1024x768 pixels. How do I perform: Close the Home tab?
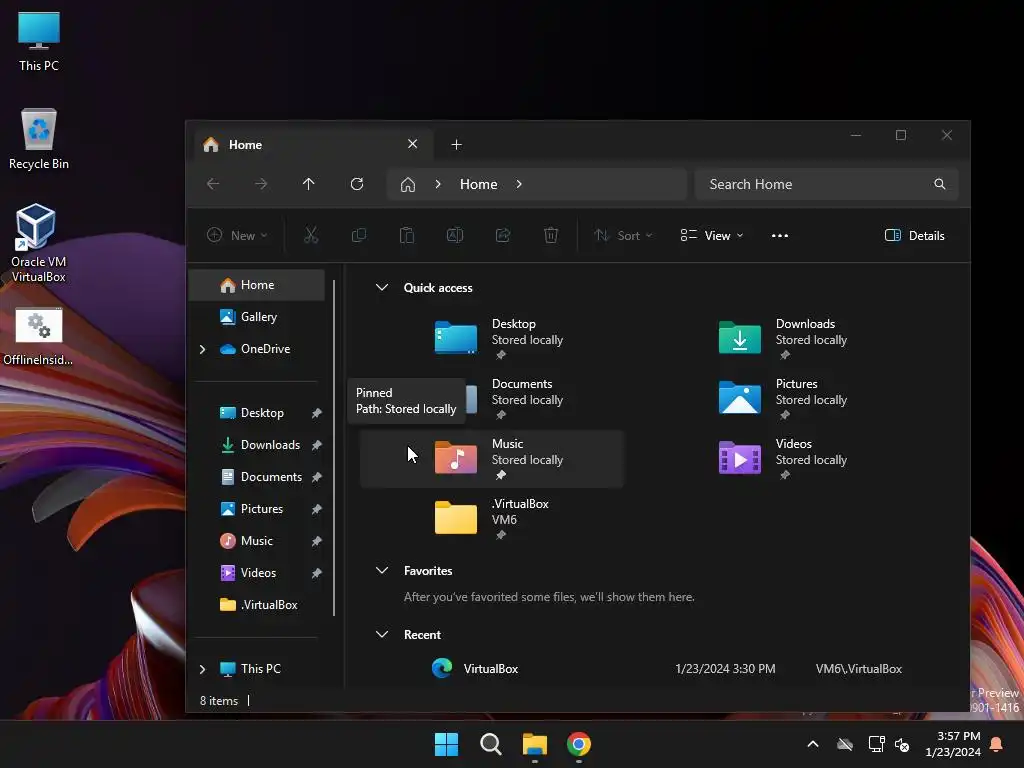tap(412, 144)
